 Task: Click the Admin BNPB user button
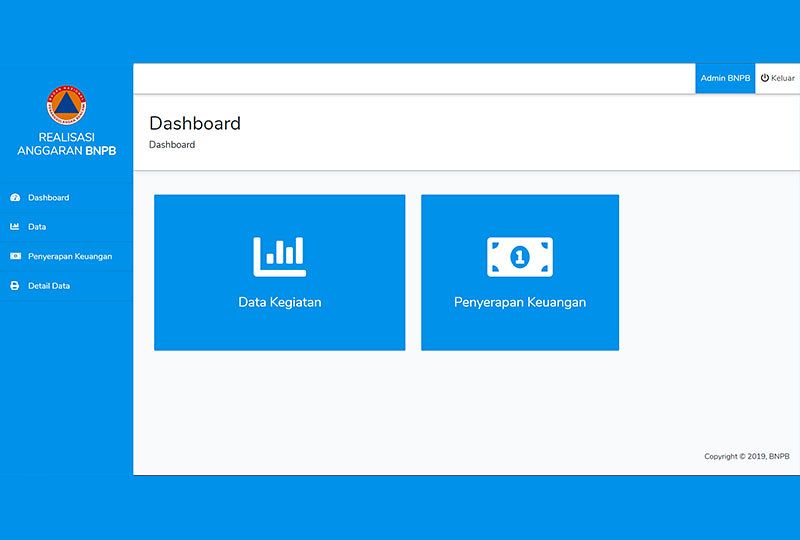click(725, 78)
